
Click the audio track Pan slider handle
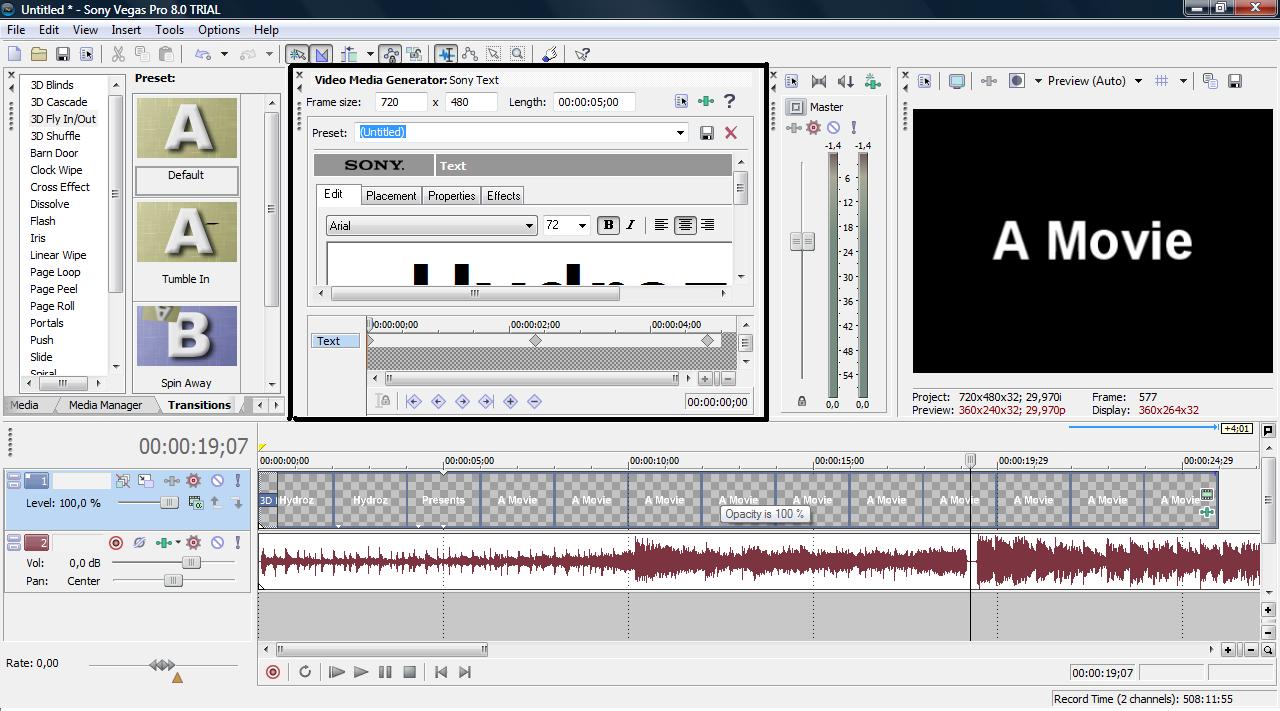(173, 580)
